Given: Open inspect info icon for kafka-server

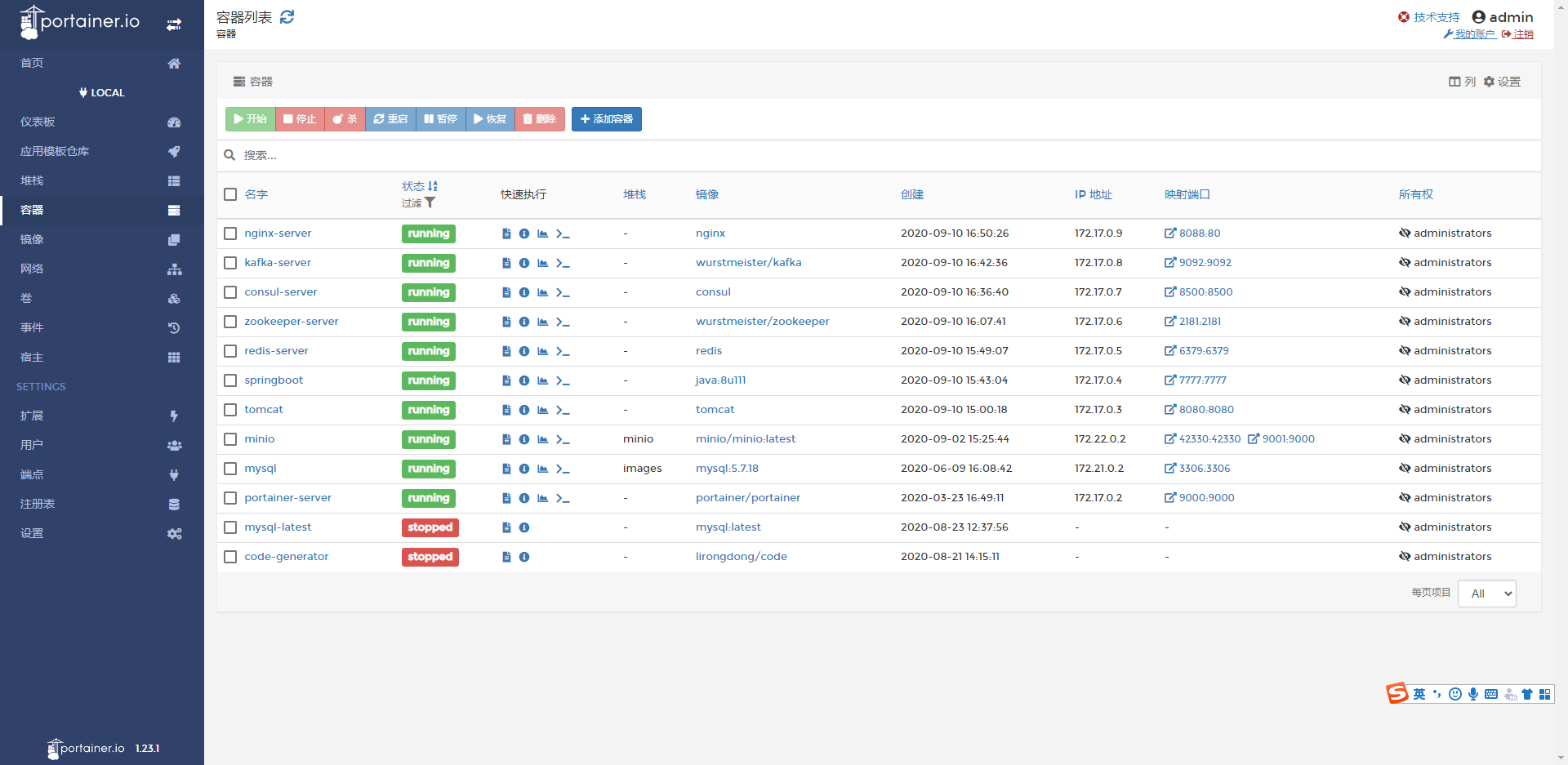Looking at the screenshot, I should pyautogui.click(x=524, y=263).
